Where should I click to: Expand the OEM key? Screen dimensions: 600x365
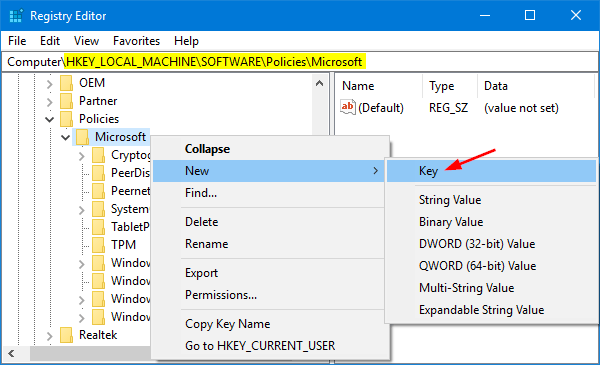[49, 84]
